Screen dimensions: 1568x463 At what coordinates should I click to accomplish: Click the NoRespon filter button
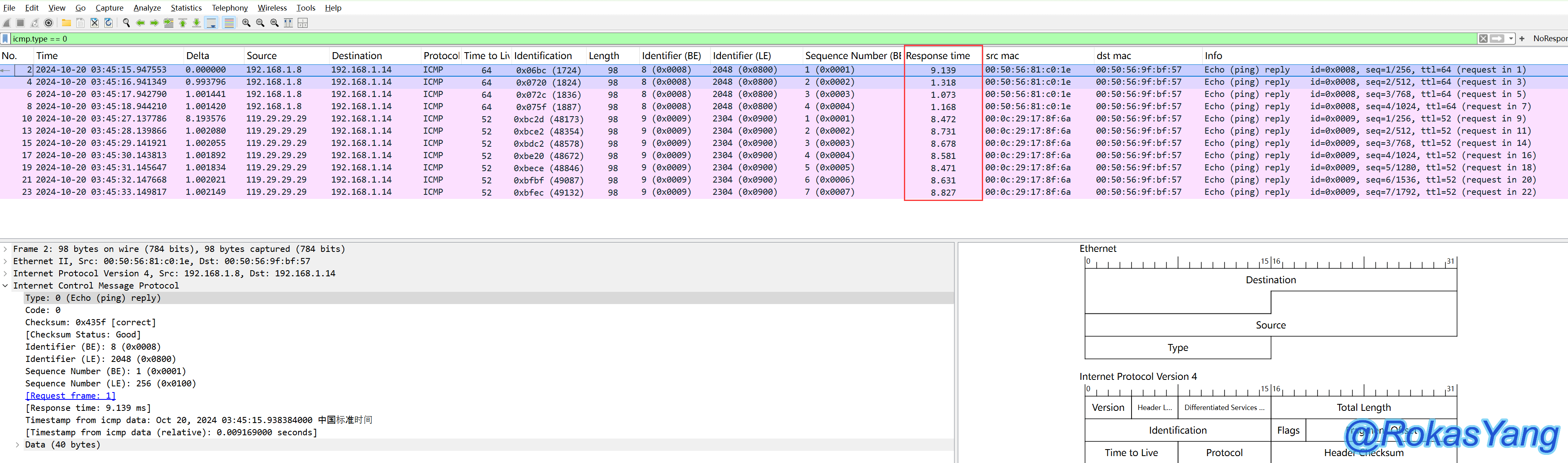pos(1550,38)
